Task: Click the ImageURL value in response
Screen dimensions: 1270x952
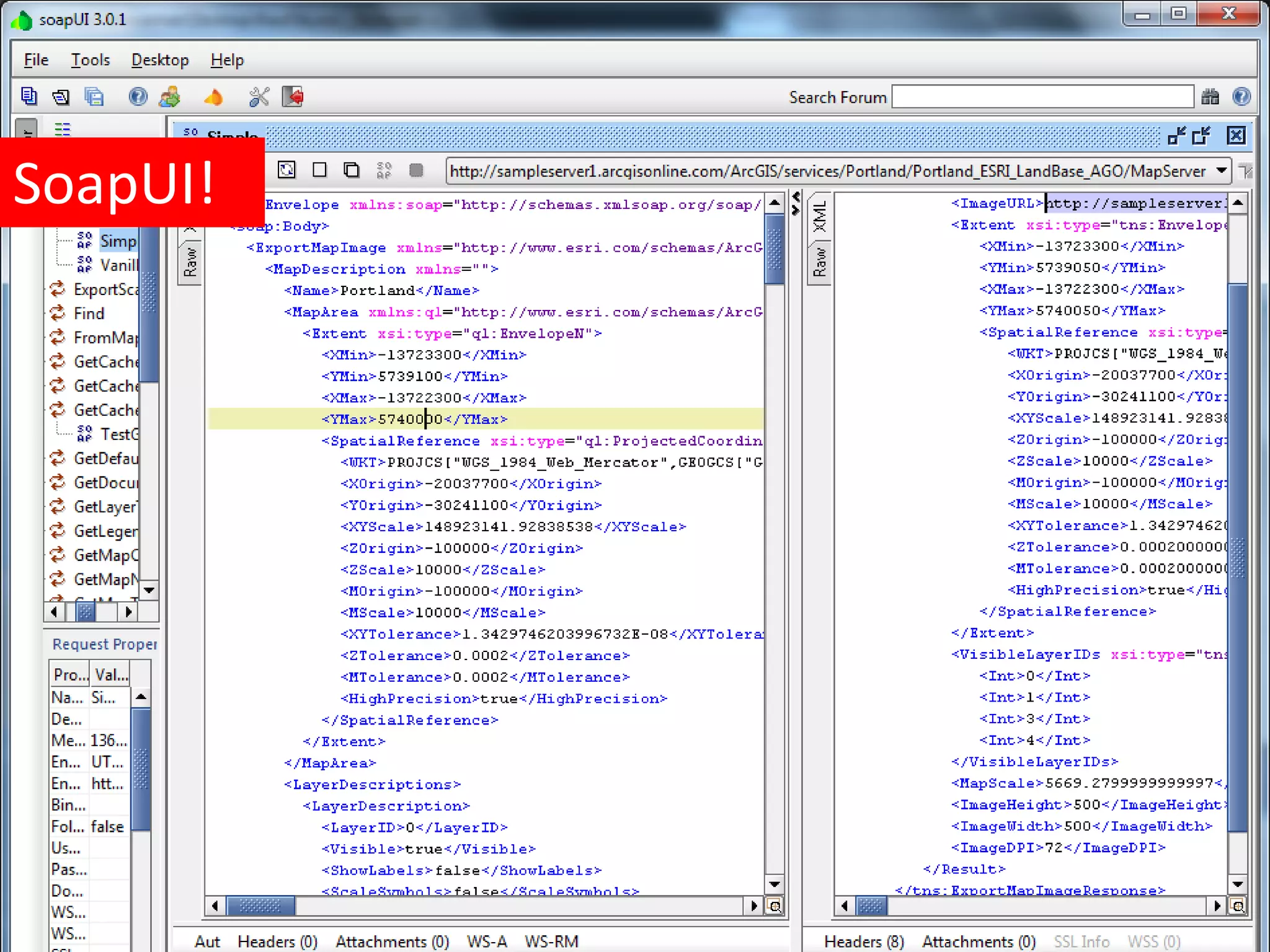Action: click(1136, 203)
